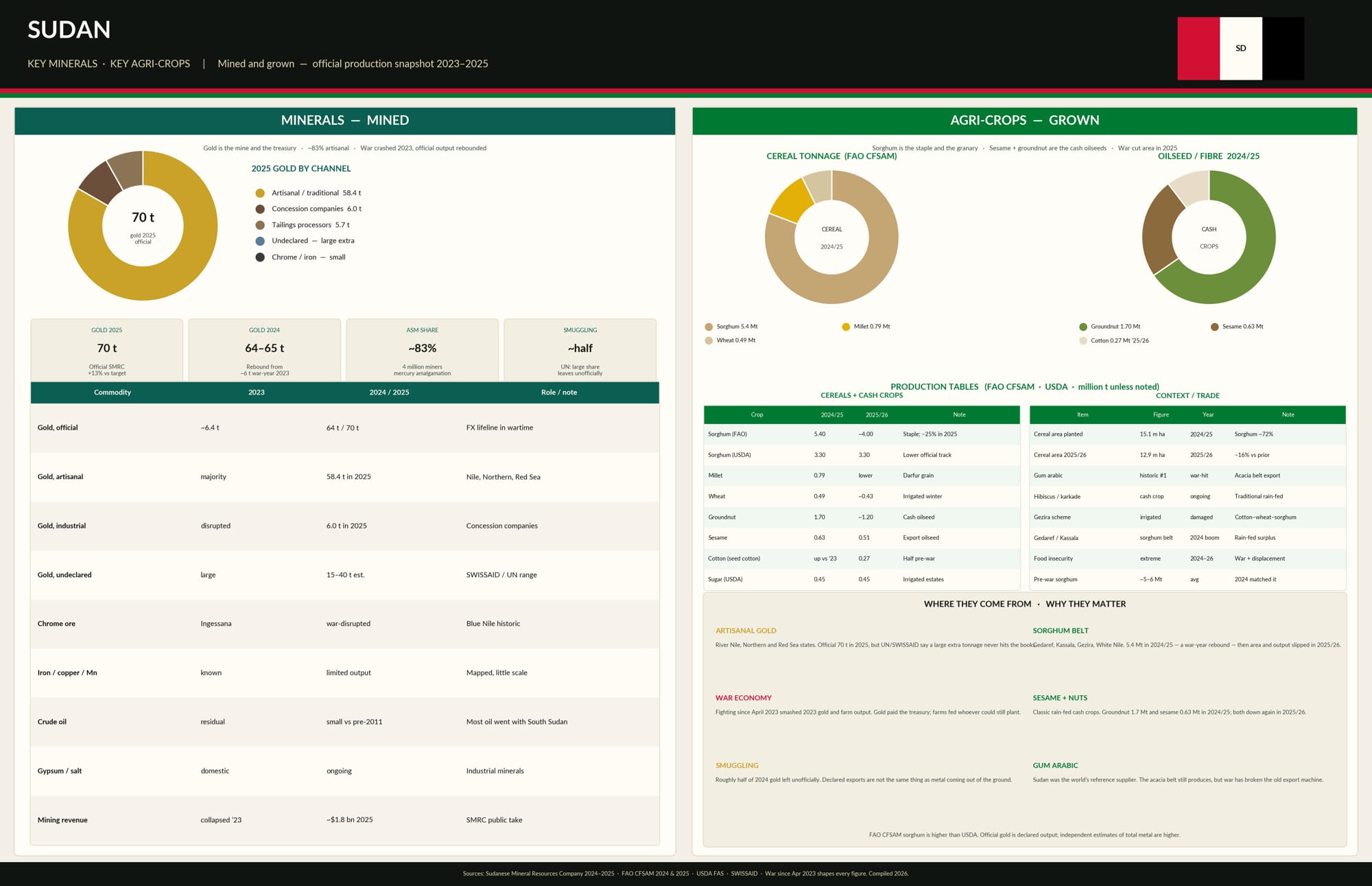
Task: Click the Commodity column header
Action: [x=113, y=393]
